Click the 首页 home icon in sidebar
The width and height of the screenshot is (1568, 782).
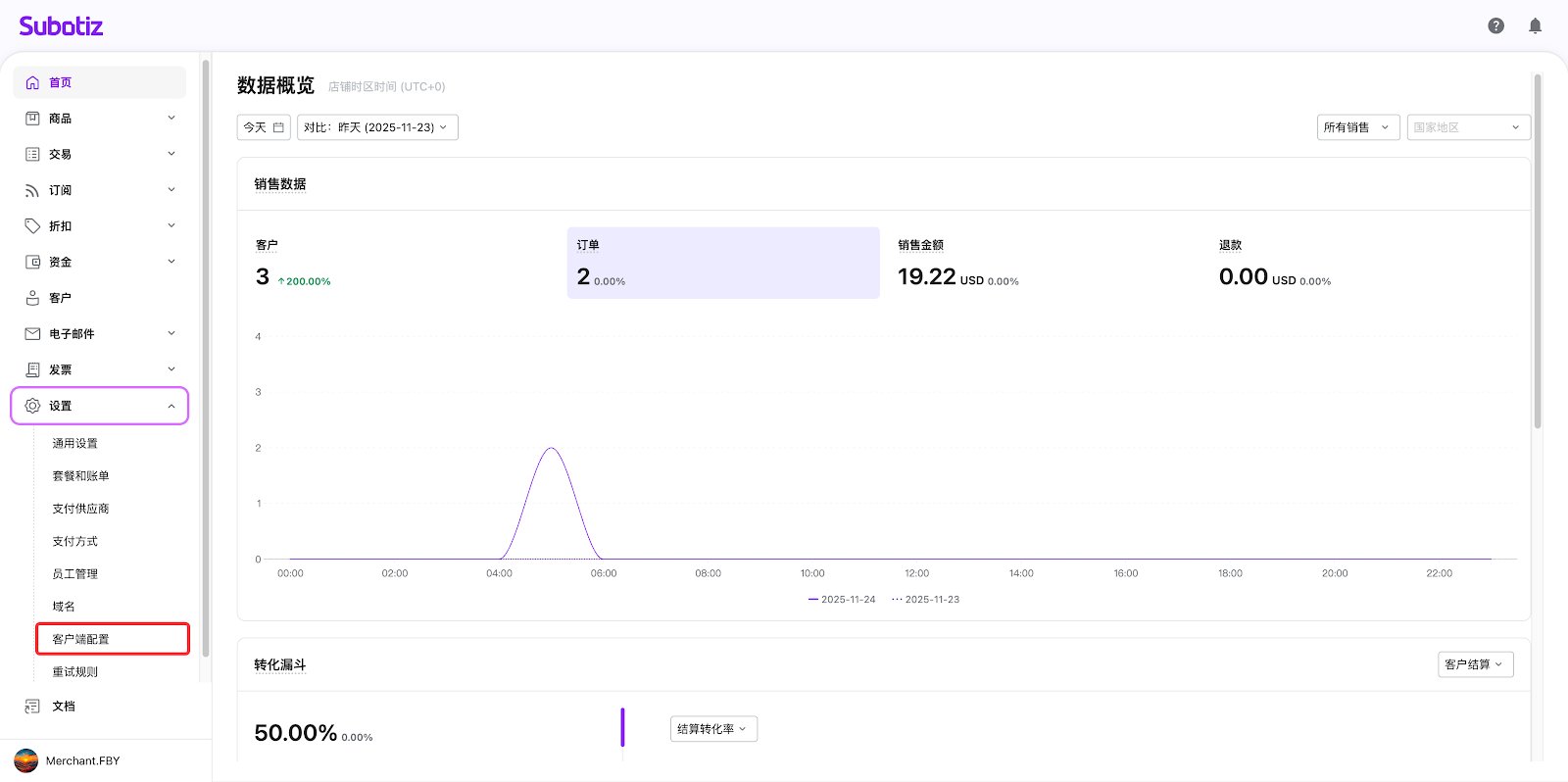click(32, 82)
